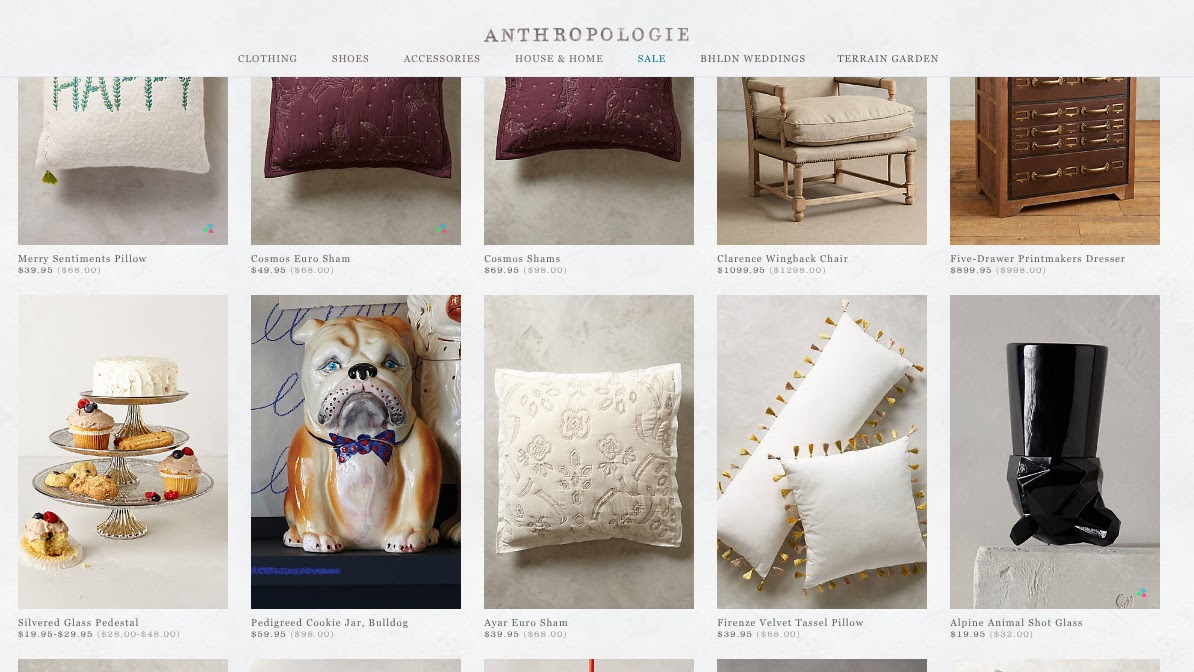Click the Cosmos Shams product title
1194x672 pixels.
click(522, 258)
